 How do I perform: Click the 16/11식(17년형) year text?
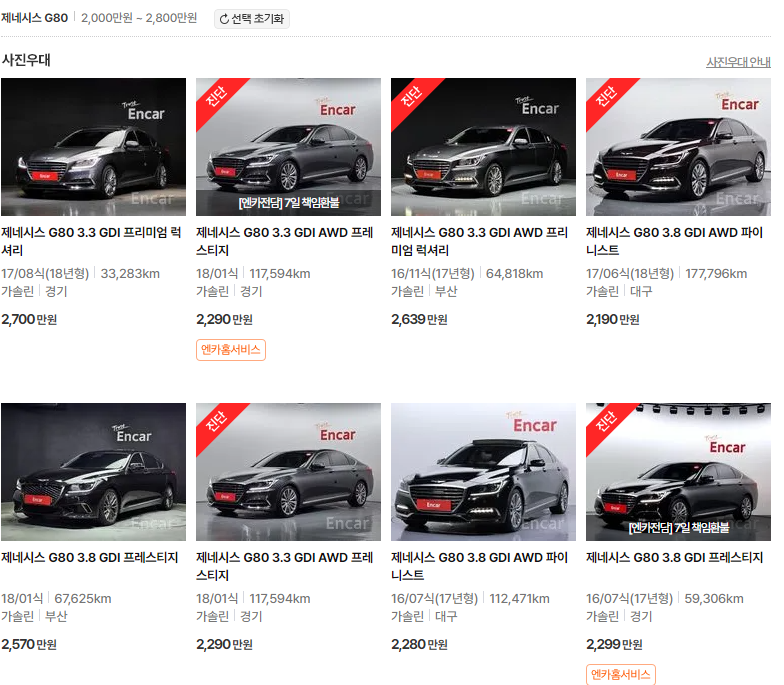click(432, 274)
